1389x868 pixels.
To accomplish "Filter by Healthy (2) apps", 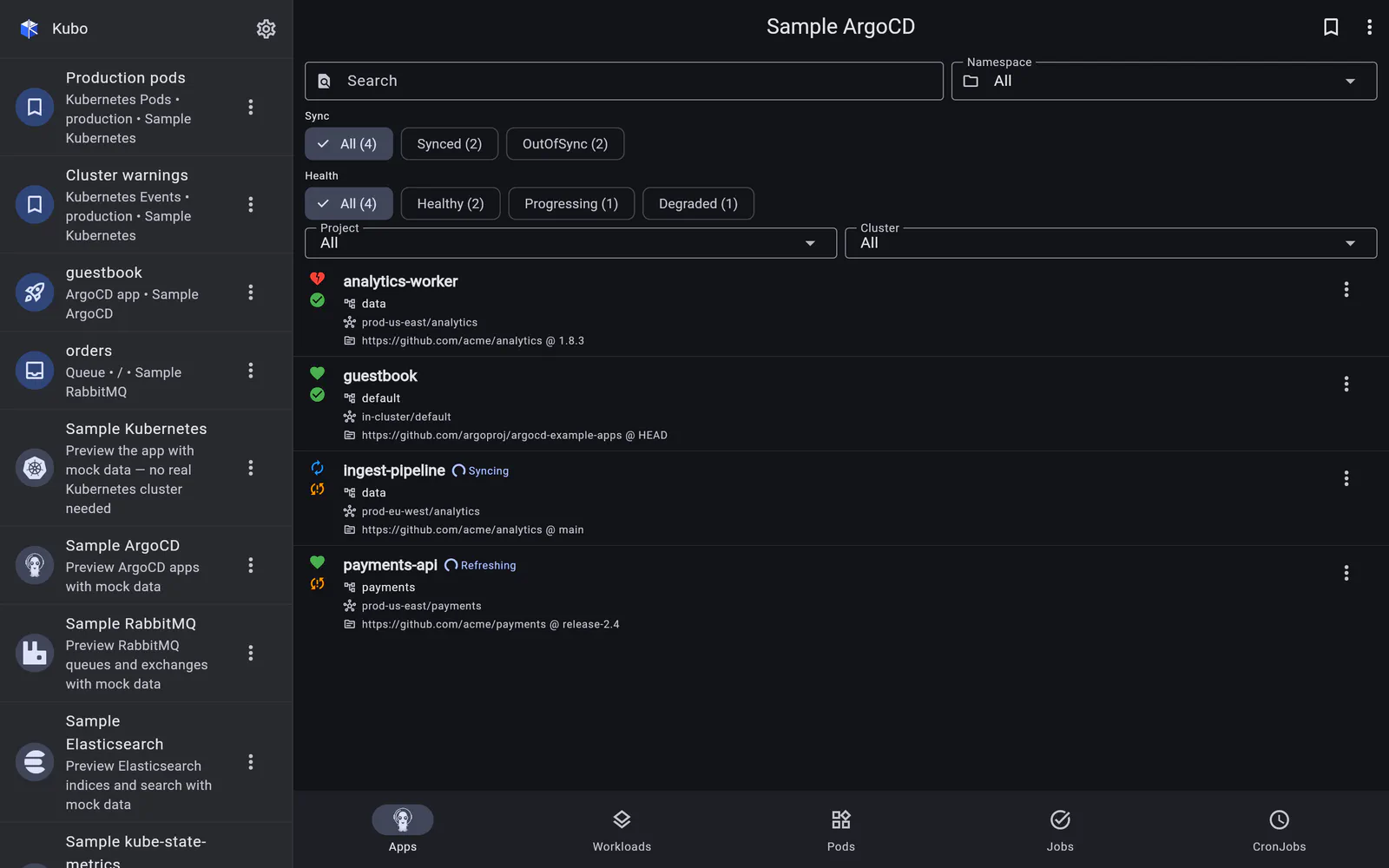I will (x=451, y=204).
